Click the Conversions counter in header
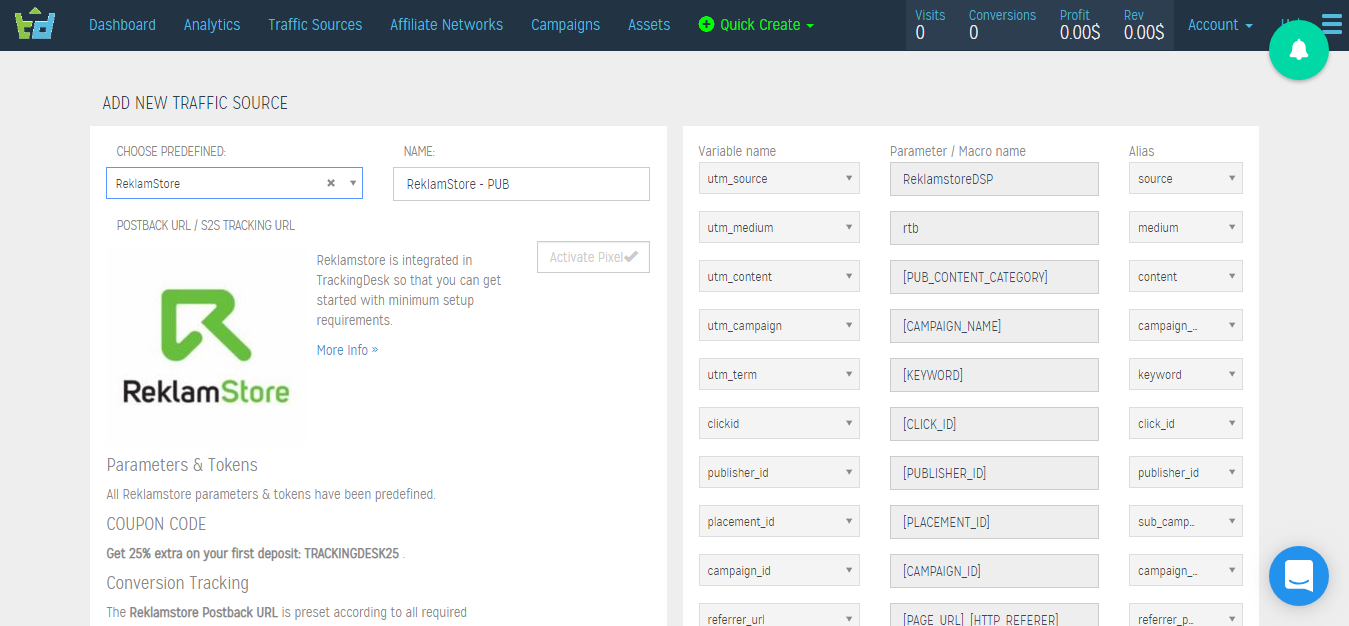Image resolution: width=1349 pixels, height=626 pixels. (1002, 25)
